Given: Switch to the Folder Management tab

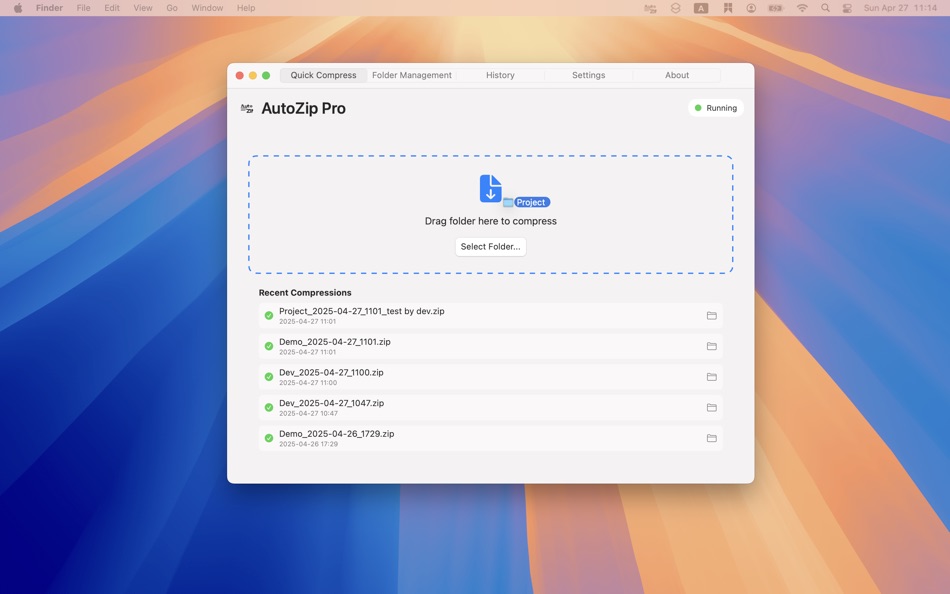Looking at the screenshot, I should point(413,75).
